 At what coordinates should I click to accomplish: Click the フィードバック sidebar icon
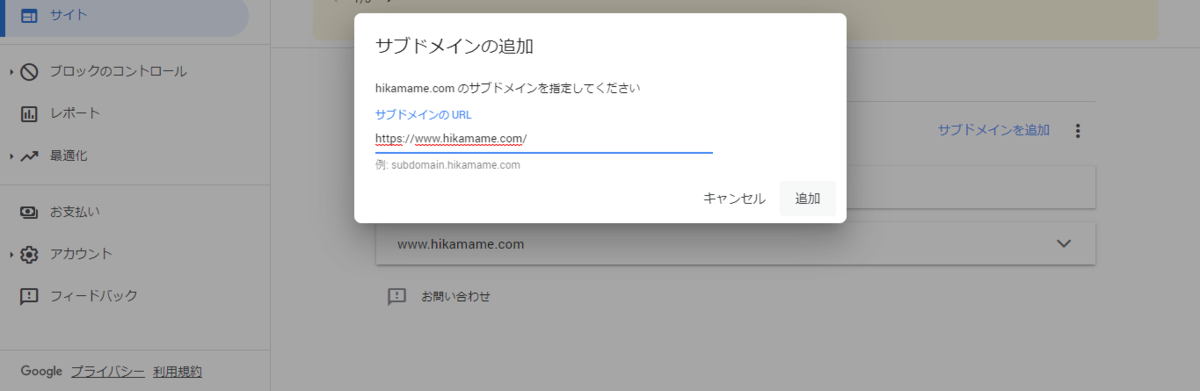click(x=29, y=296)
